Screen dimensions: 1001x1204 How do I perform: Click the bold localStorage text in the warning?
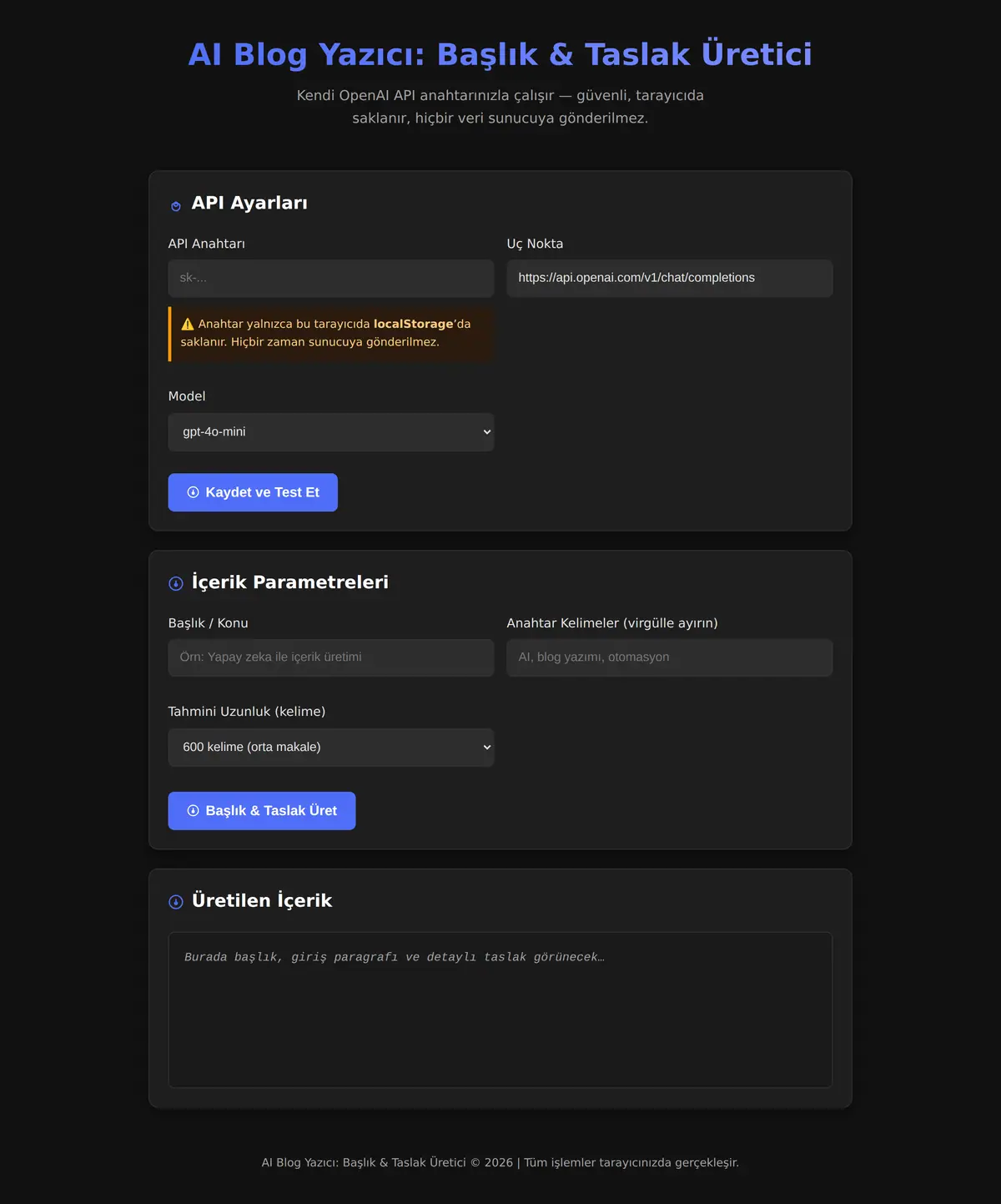(x=414, y=324)
